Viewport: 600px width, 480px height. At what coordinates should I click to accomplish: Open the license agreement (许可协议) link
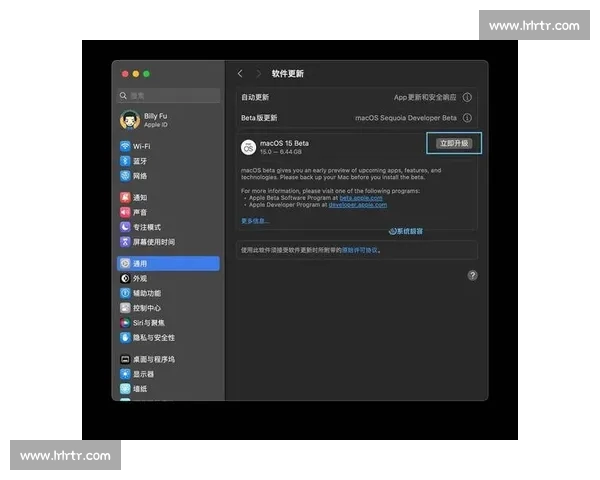(x=360, y=250)
